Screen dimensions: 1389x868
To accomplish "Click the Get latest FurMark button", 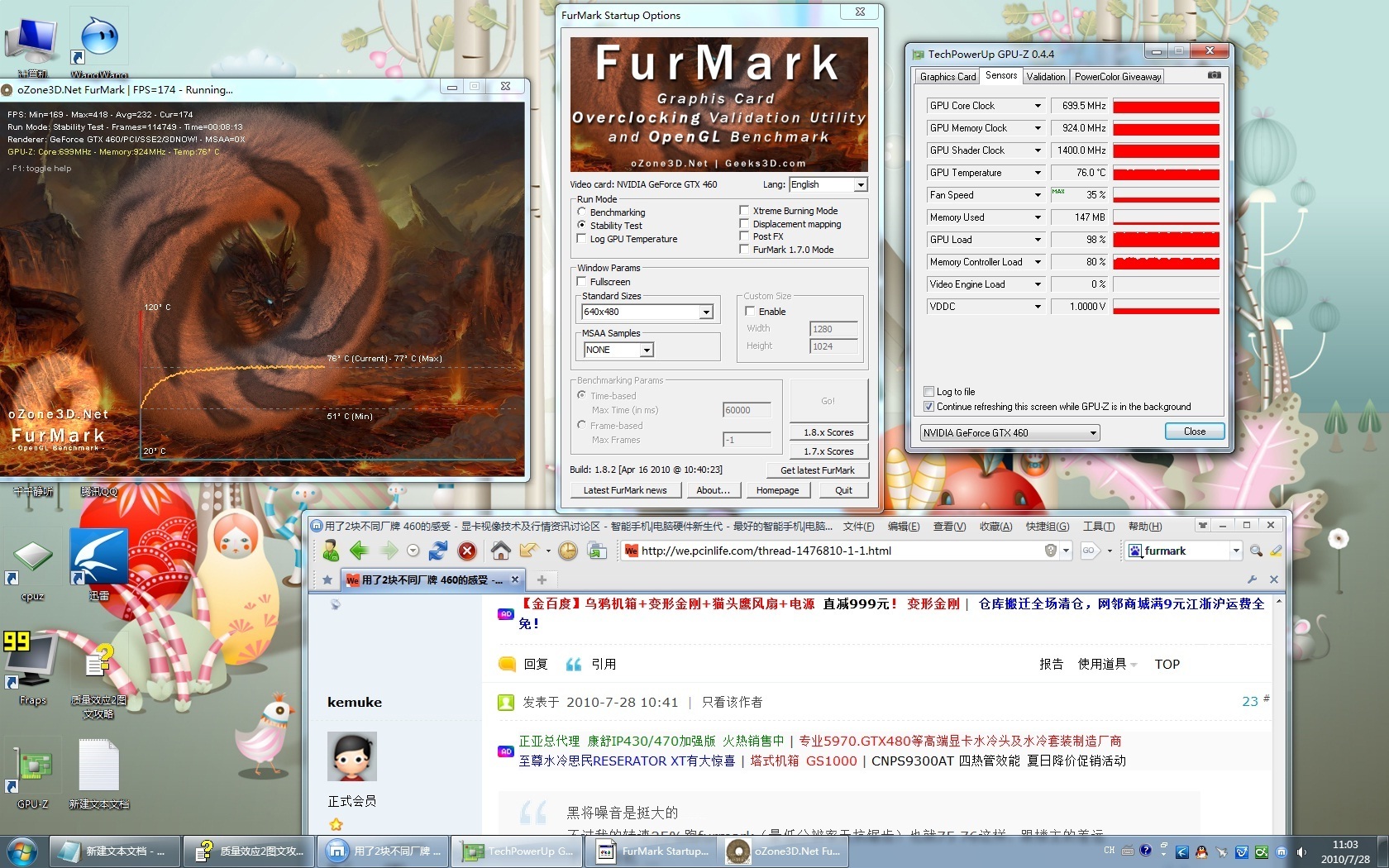I will 817,470.
